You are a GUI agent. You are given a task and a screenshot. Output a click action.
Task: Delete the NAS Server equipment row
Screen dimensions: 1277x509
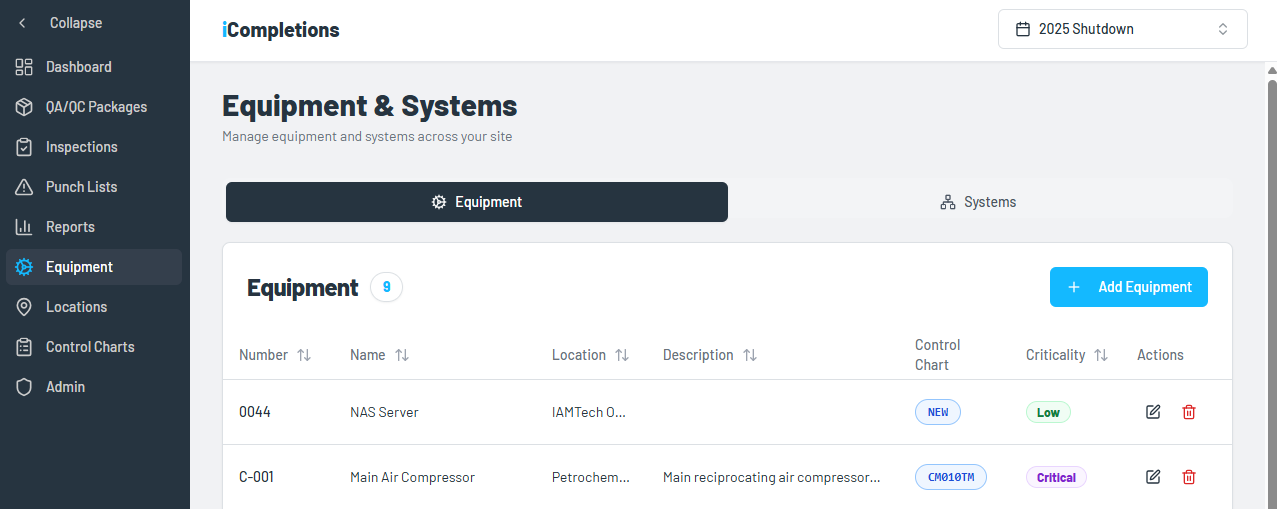[x=1189, y=412]
